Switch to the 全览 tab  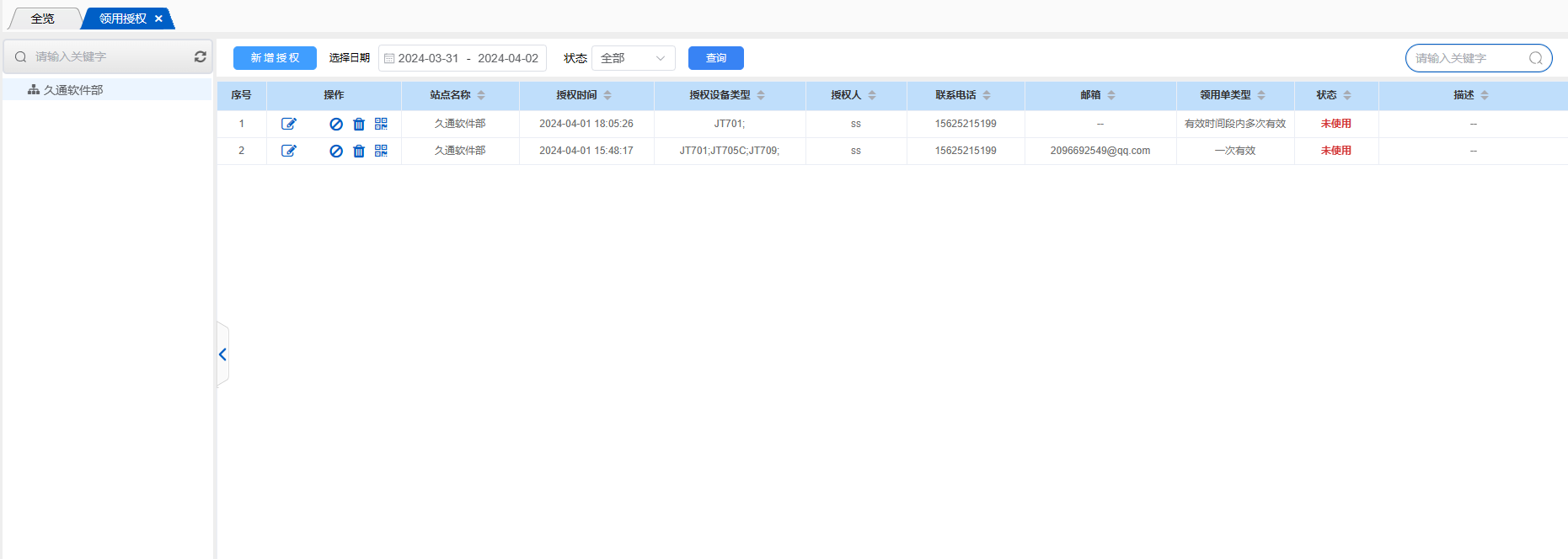(x=43, y=19)
